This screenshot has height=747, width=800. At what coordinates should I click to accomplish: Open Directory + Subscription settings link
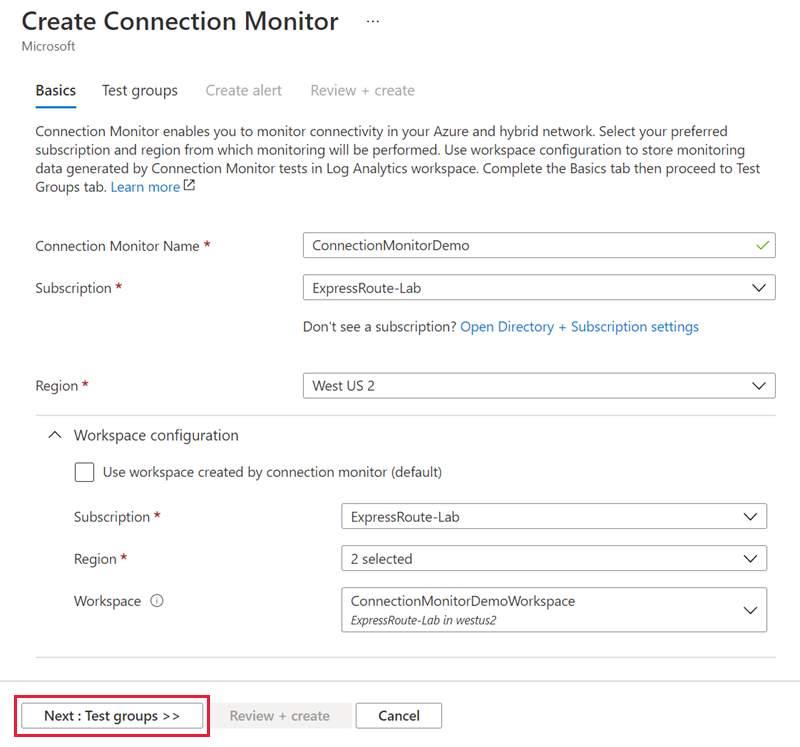click(579, 327)
